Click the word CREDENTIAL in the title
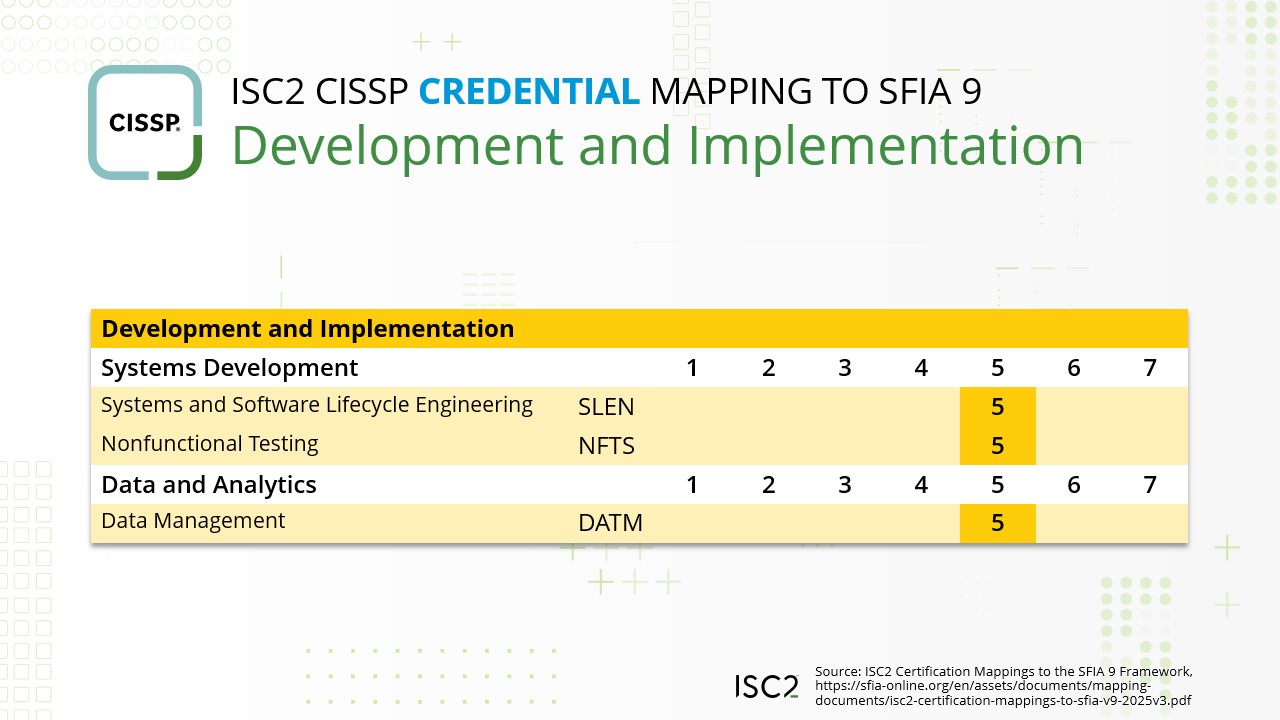This screenshot has height=720, width=1280. (x=529, y=91)
